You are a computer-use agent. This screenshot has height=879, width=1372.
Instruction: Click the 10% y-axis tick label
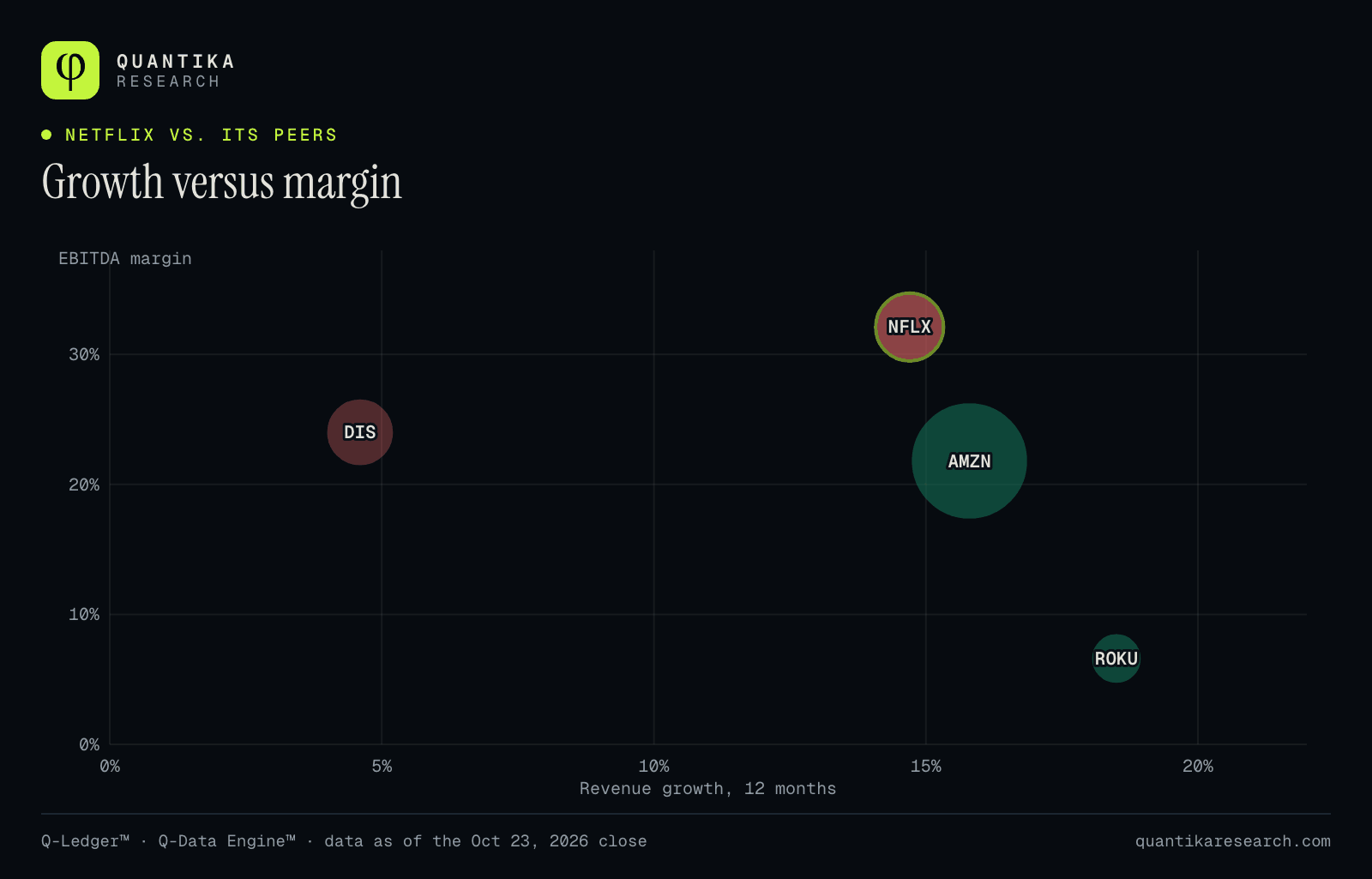(x=84, y=614)
